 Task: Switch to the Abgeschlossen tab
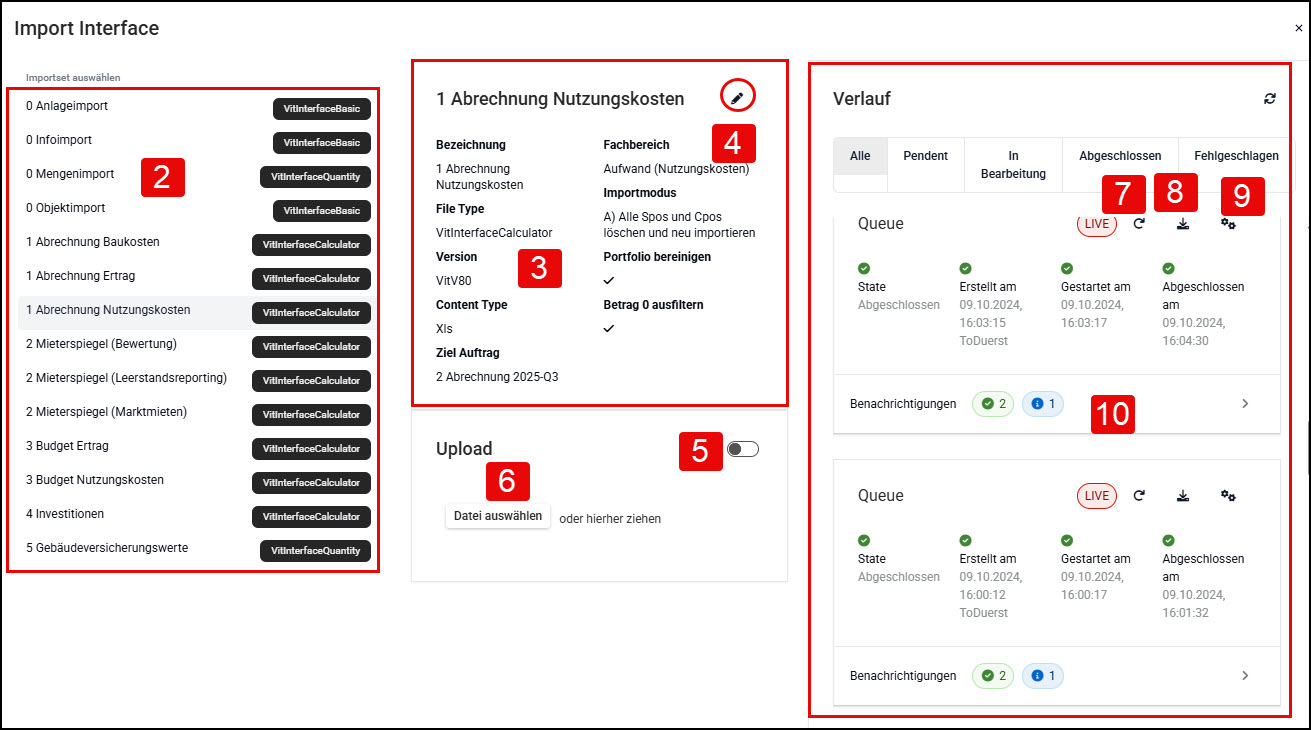(1120, 156)
